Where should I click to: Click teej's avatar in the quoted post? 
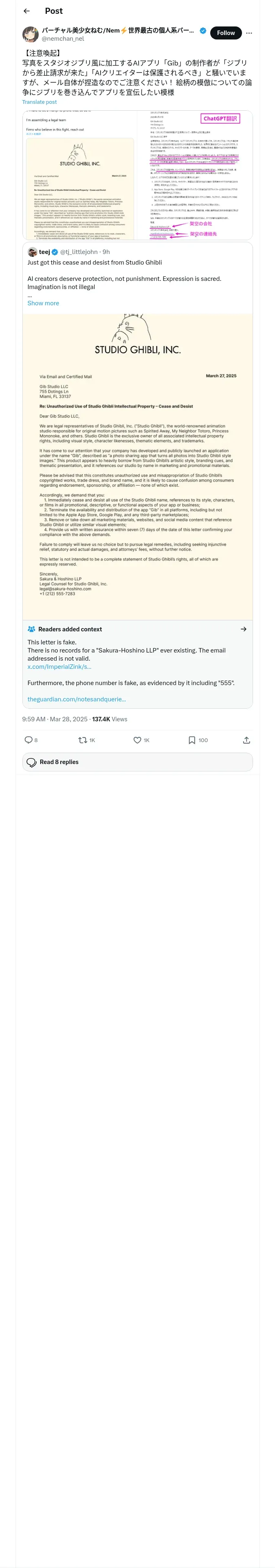tap(32, 252)
